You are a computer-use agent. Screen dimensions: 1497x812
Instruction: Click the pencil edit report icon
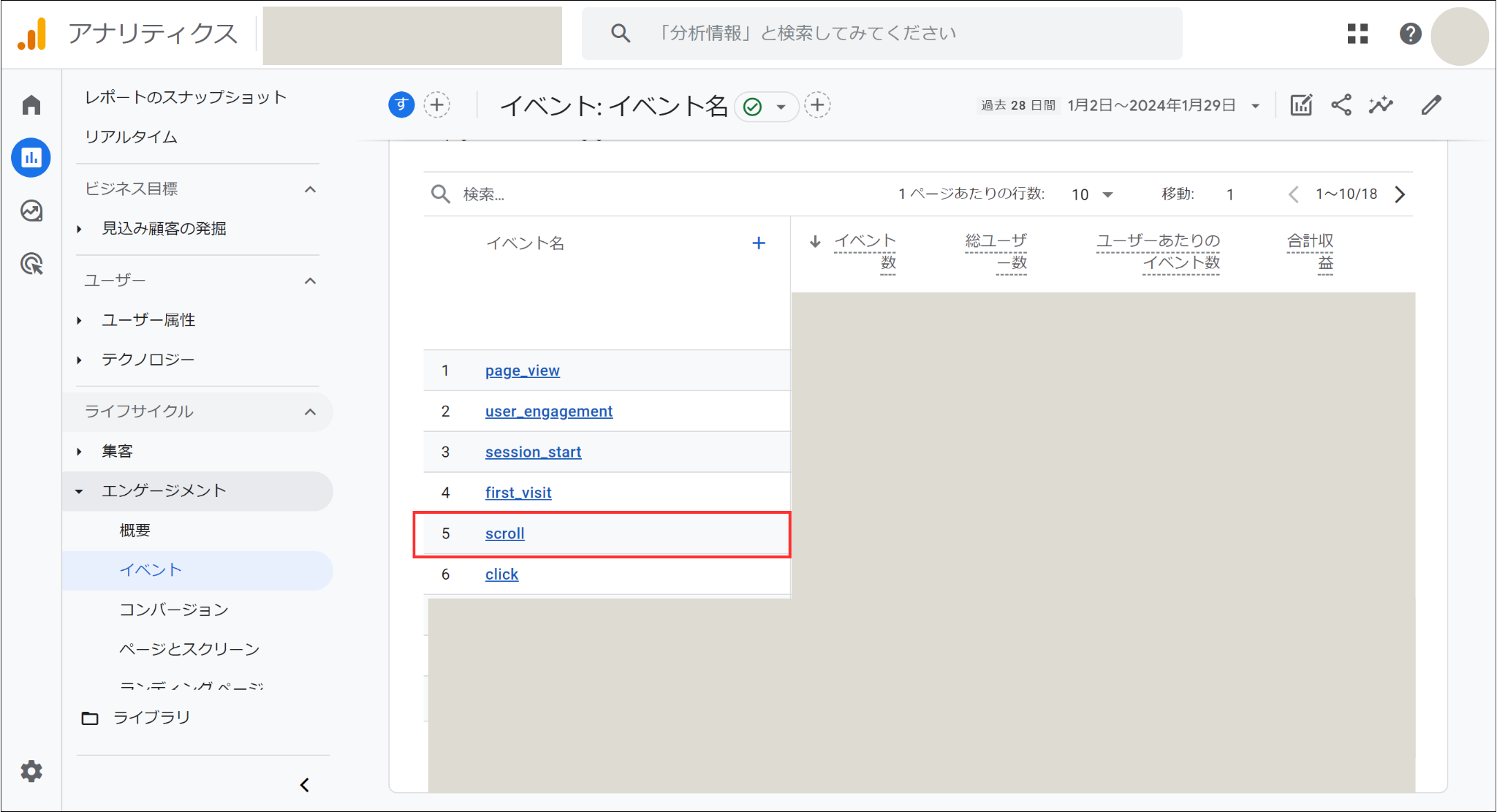(1431, 105)
